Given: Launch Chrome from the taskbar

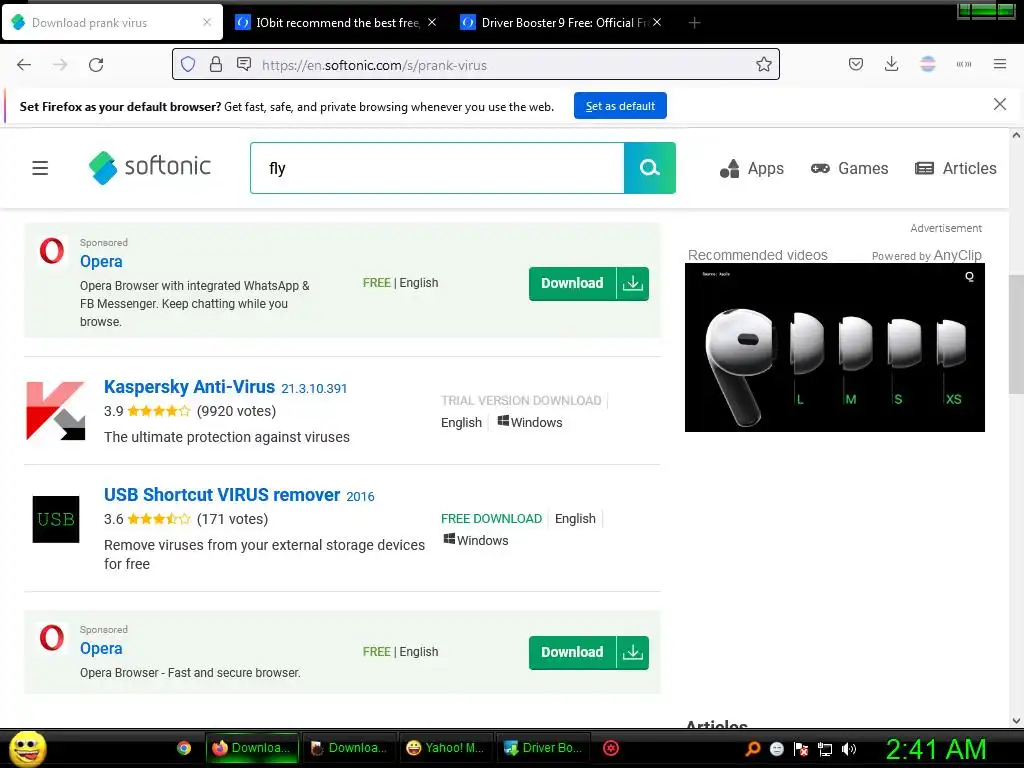Looking at the screenshot, I should pos(184,748).
